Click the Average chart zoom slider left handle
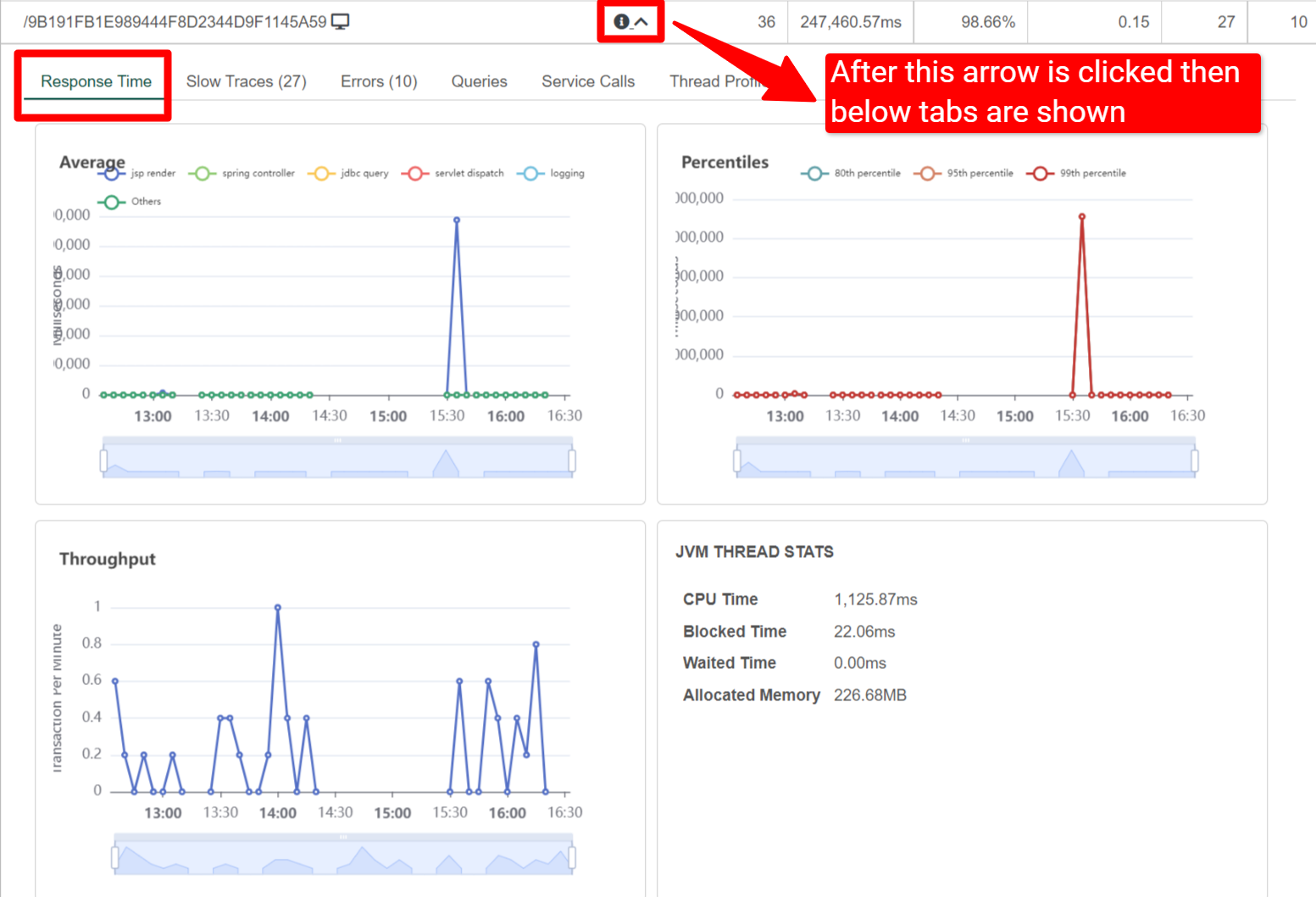This screenshot has width=1316, height=897. pyautogui.click(x=103, y=461)
